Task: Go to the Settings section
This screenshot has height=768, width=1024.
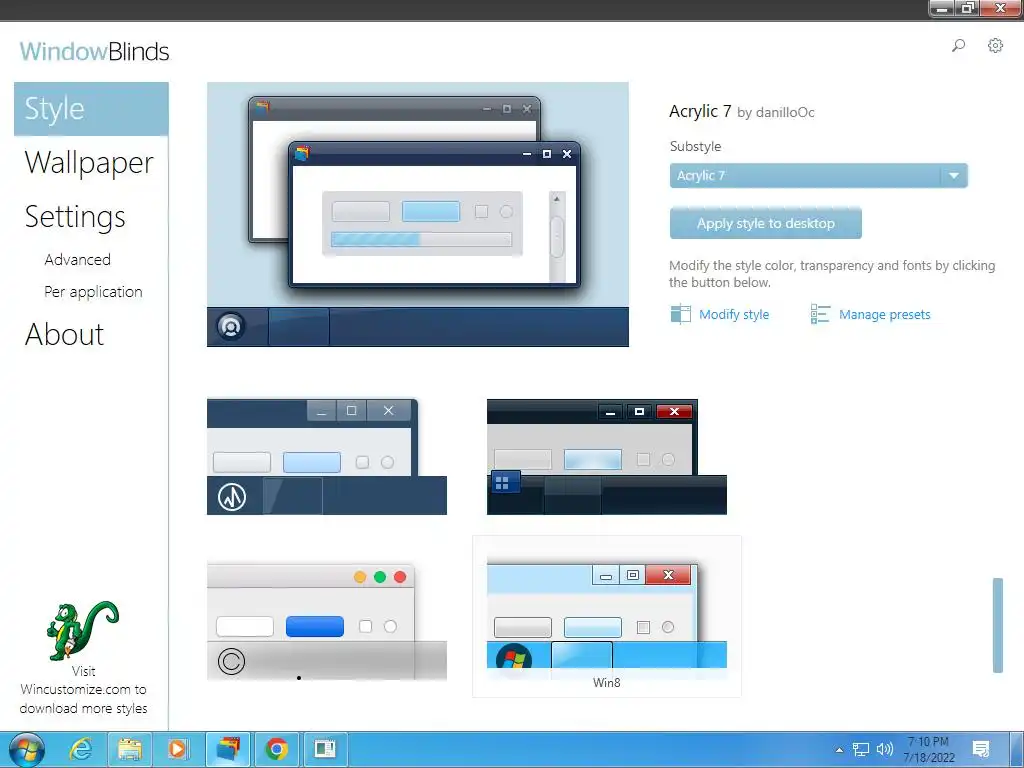Action: (74, 217)
